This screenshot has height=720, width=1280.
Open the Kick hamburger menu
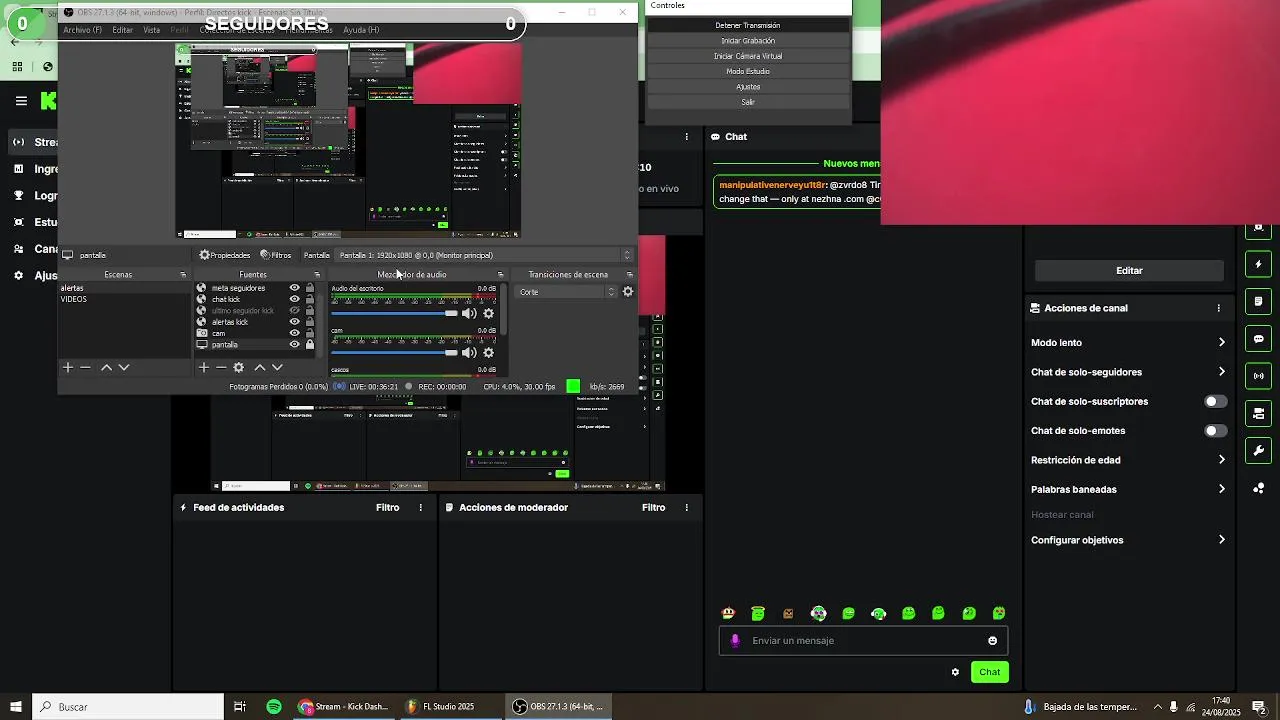point(21,101)
